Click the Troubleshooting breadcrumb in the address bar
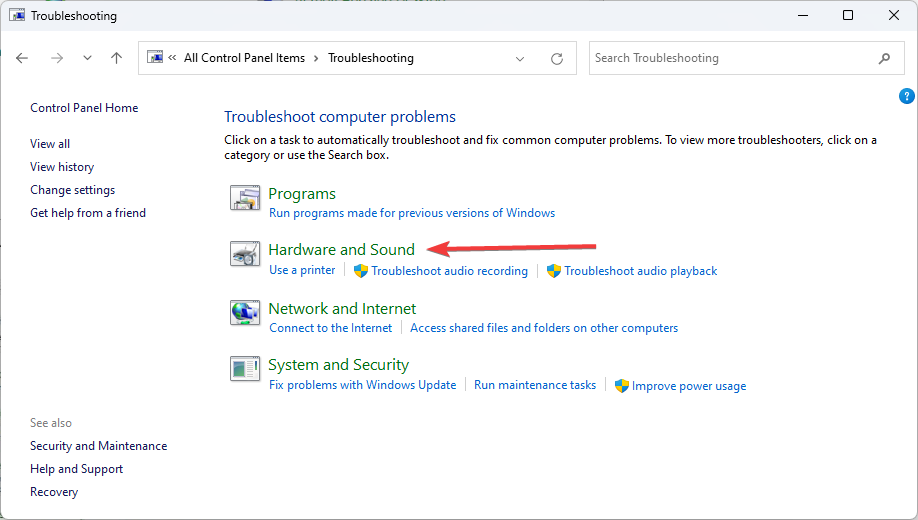 click(371, 58)
